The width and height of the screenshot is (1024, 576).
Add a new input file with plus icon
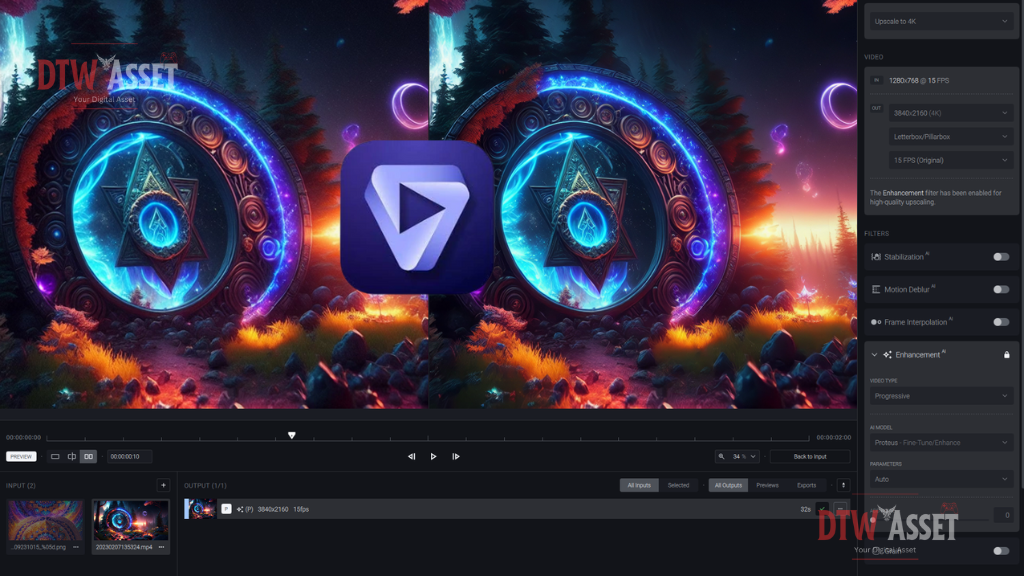tap(163, 485)
